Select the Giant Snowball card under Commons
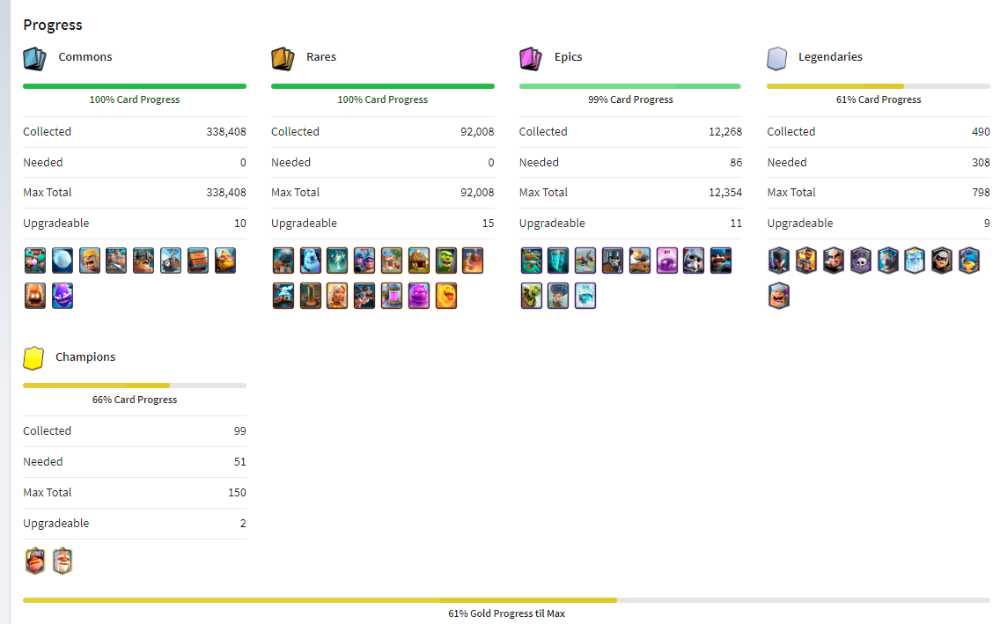The image size is (1000, 624). click(x=62, y=260)
